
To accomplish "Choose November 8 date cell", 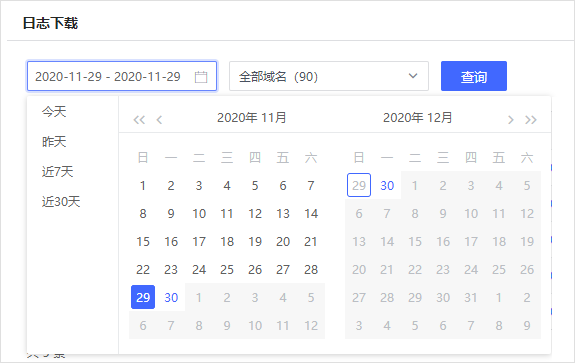I will coord(143,213).
